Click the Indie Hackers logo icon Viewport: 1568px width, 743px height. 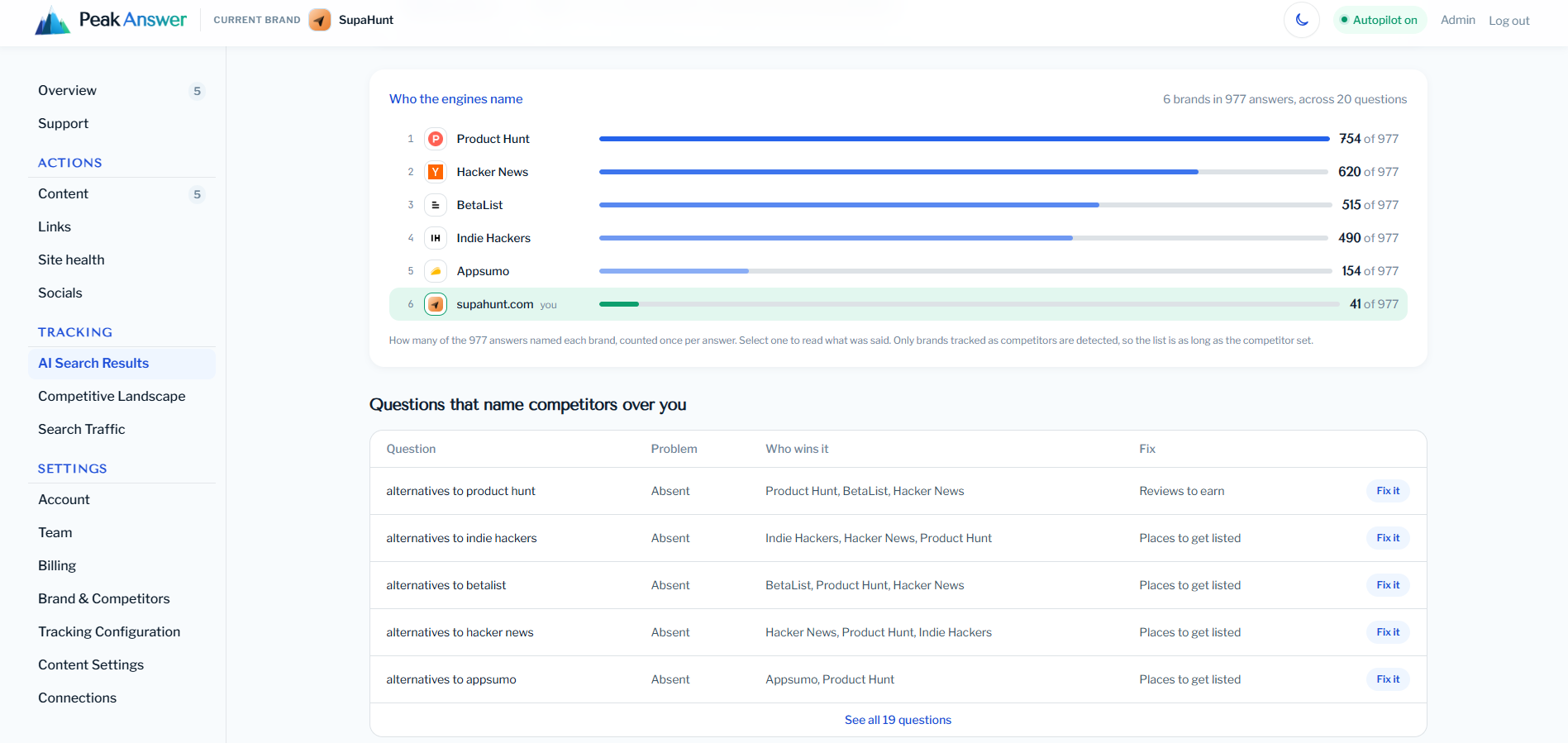click(x=436, y=238)
